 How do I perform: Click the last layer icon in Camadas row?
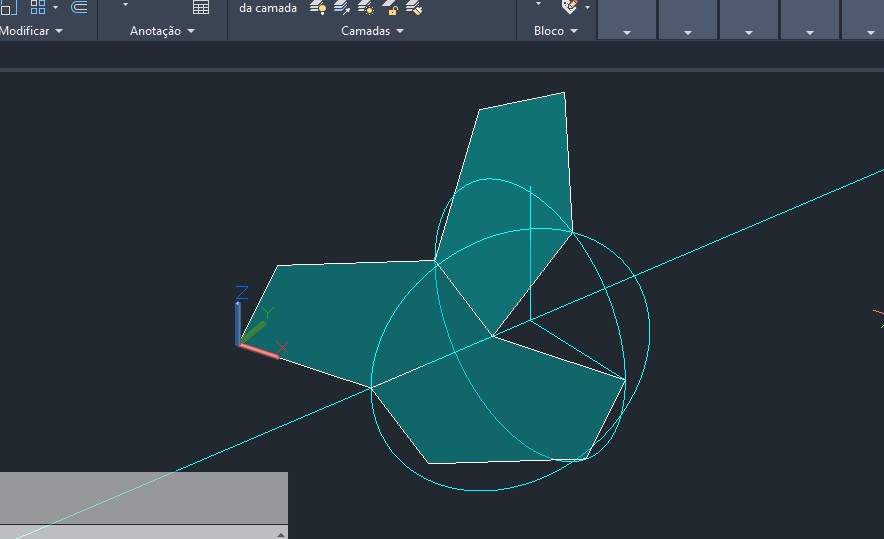coord(414,8)
